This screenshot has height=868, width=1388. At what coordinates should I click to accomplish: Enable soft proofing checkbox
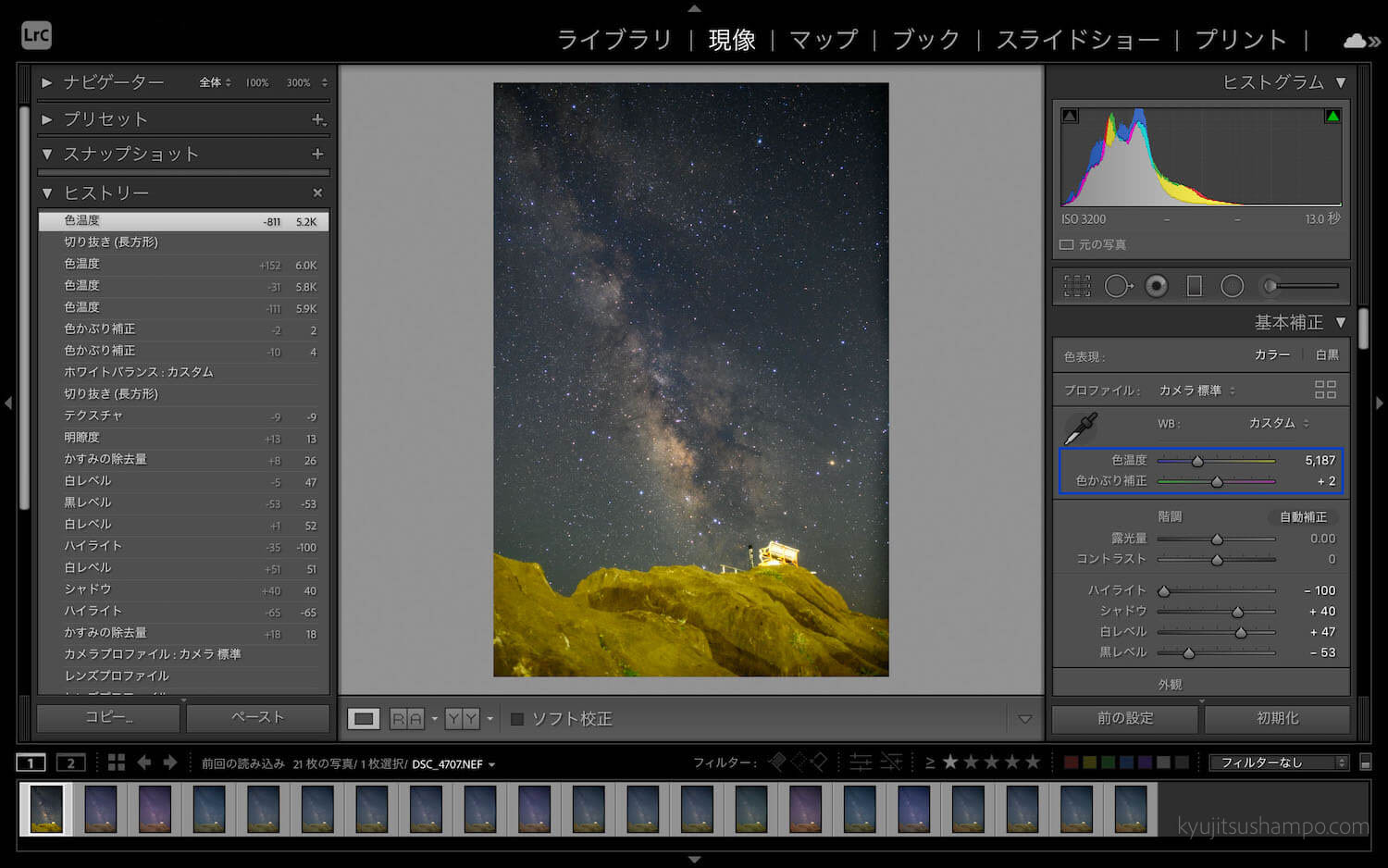pos(517,719)
